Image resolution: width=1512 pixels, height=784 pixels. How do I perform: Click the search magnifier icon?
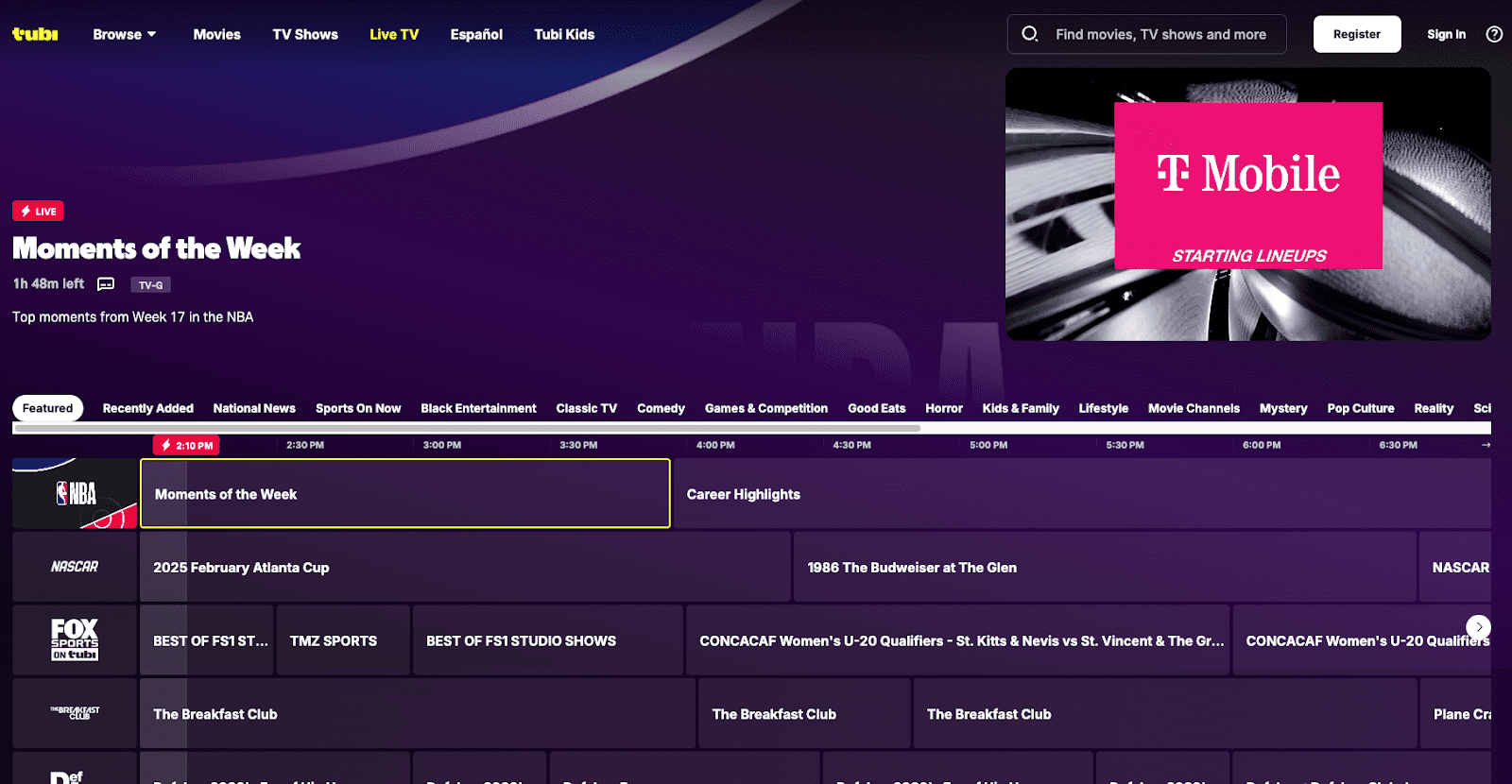(1030, 34)
